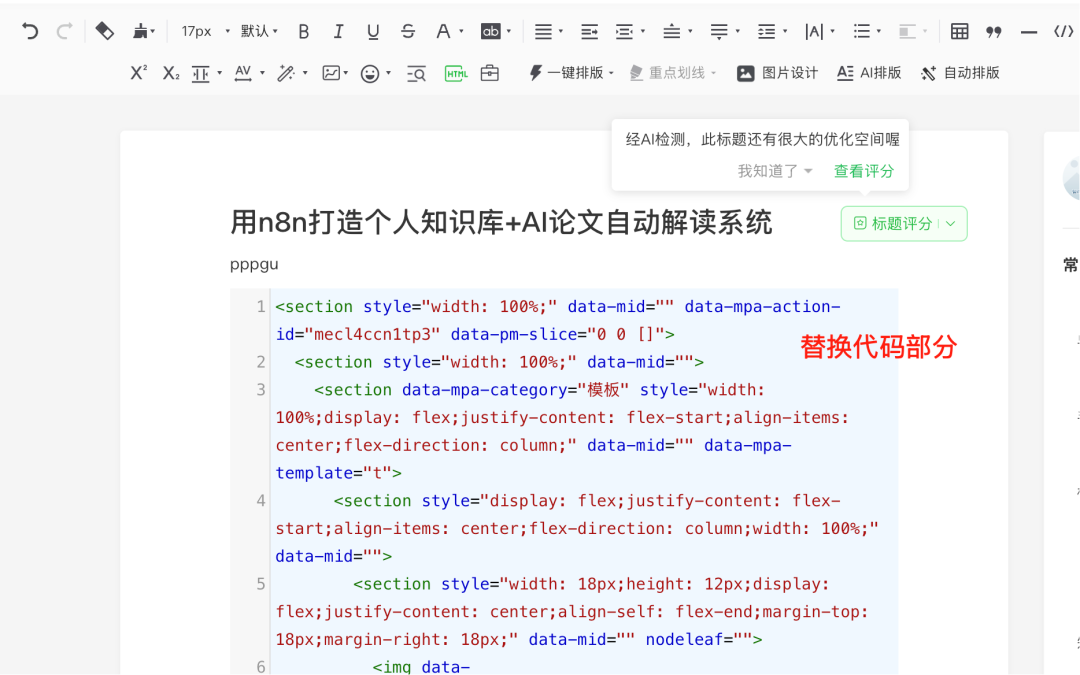Viewport: 1080px width, 675px height.
Task: Insert a horizontal divider line
Action: pyautogui.click(x=1029, y=32)
